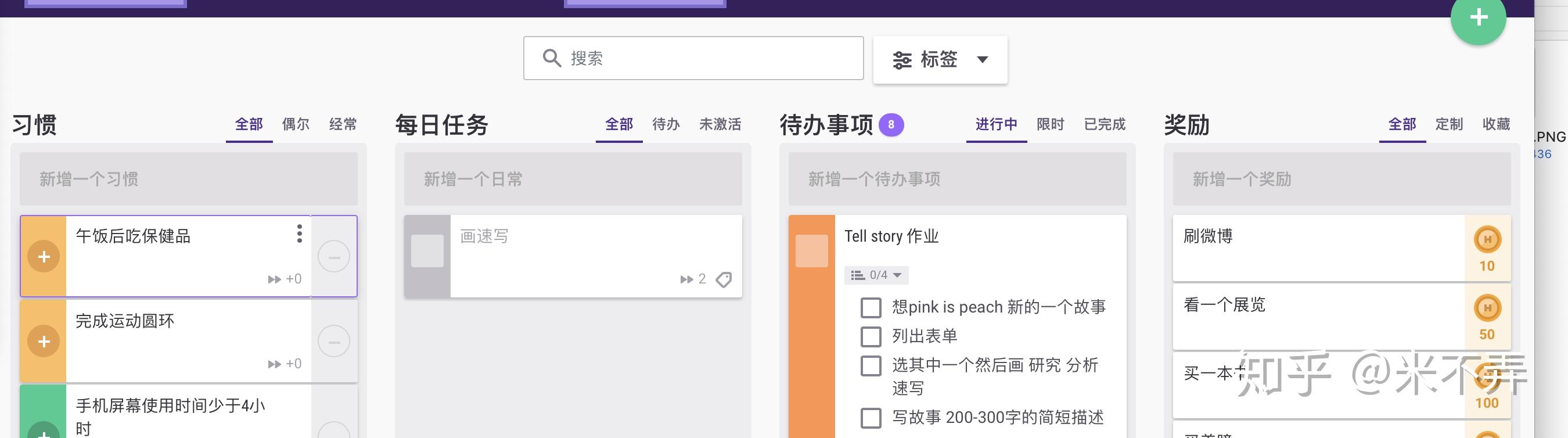The image size is (1568, 438).
Task: Score minus on 午饭后吃保健品 habit
Action: click(x=333, y=256)
